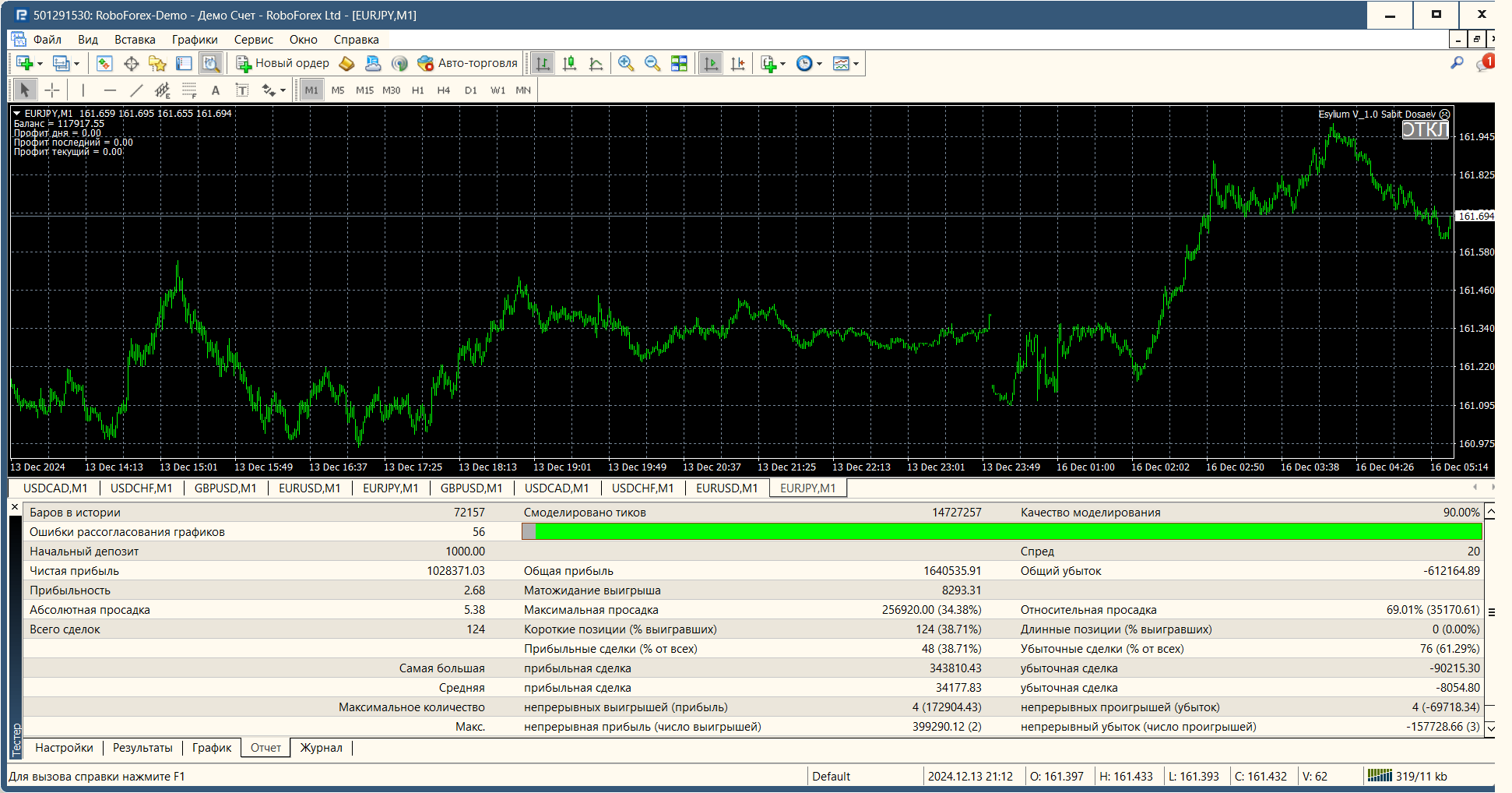Screen dimensions: 1512x793
Task: Open the EURJPY,M1 chart triangle menu
Action: coord(17,114)
